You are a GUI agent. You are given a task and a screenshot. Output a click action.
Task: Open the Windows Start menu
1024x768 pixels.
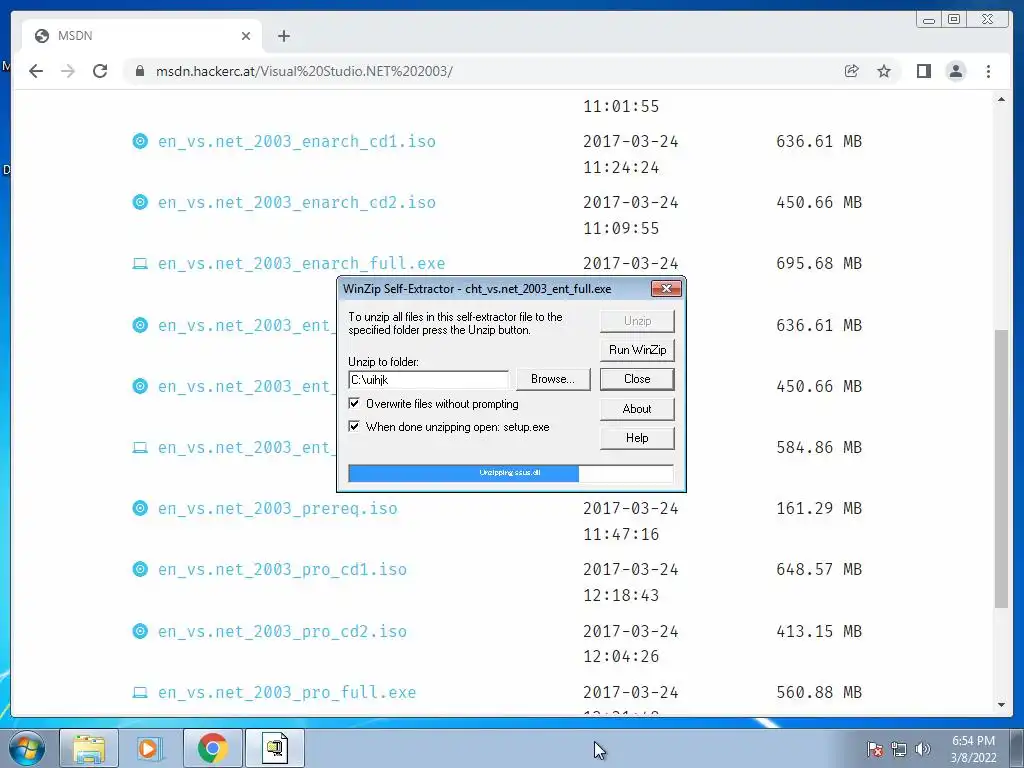[x=26, y=748]
